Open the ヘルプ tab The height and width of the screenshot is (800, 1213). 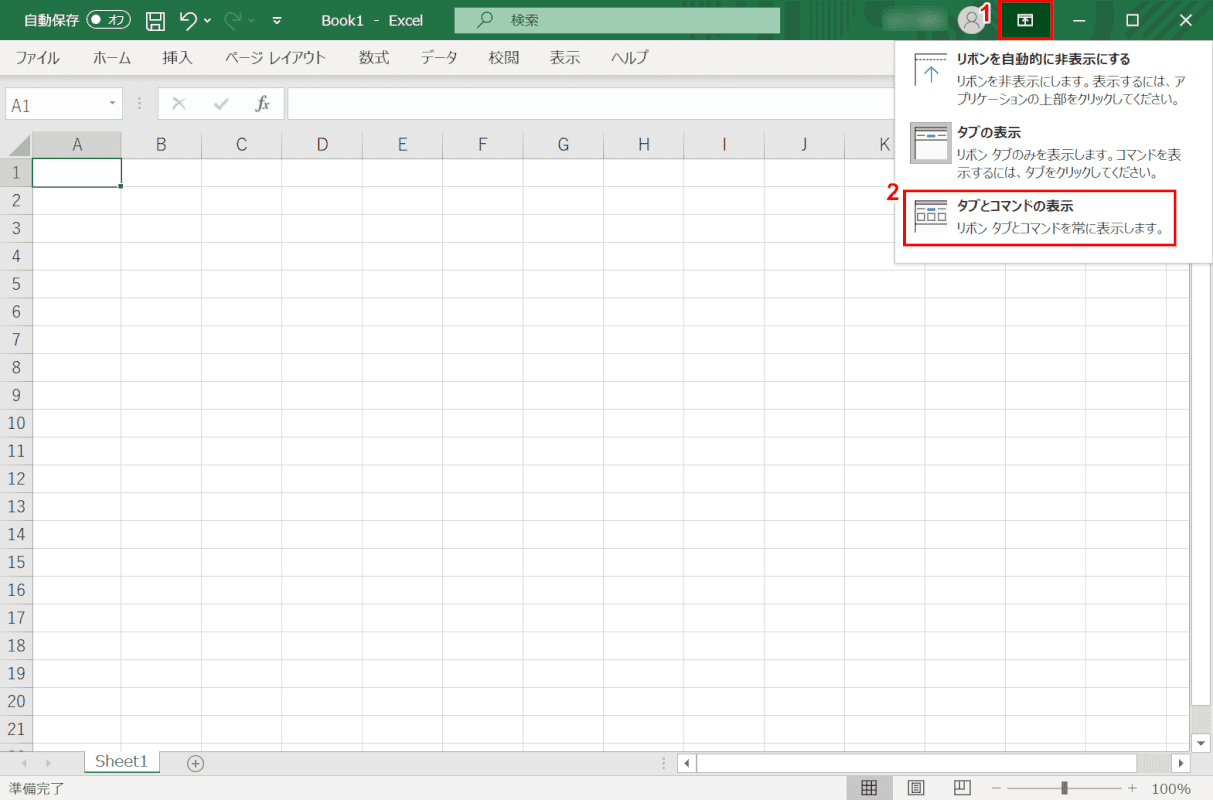630,58
